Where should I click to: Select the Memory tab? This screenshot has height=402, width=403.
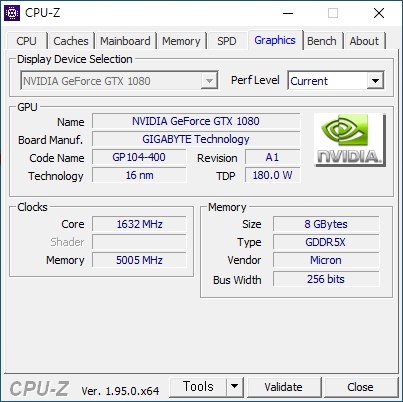181,41
